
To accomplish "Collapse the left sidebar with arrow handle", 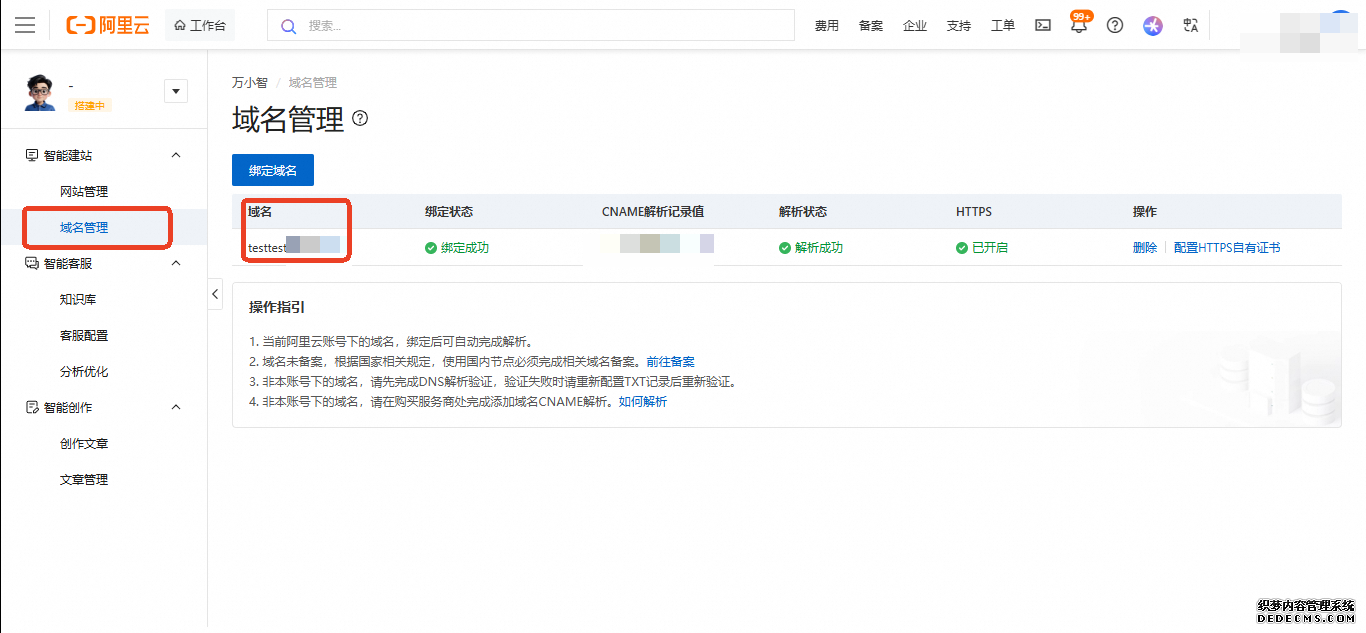I will point(215,293).
